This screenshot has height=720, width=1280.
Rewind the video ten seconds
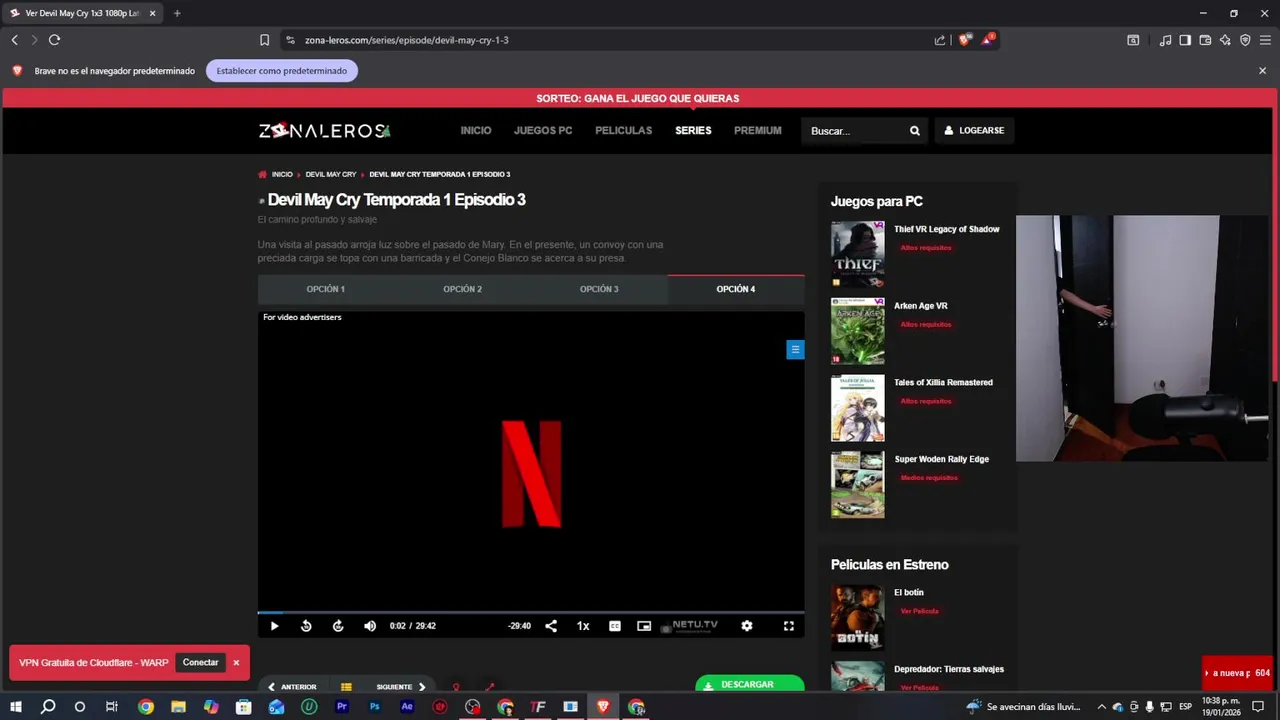click(306, 626)
